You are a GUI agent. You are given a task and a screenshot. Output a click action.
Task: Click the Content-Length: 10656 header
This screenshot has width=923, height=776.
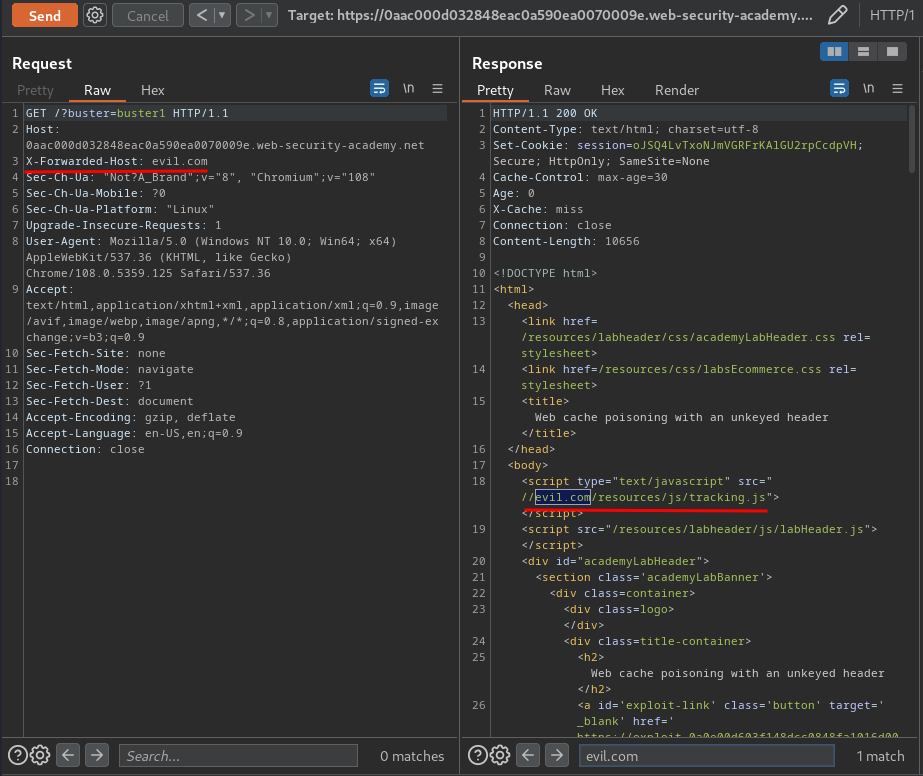[x=566, y=241]
